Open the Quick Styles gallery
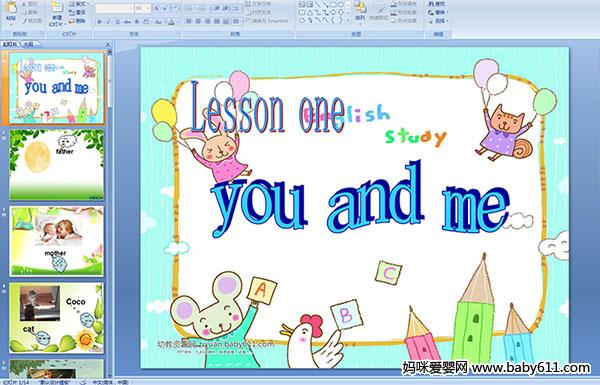Viewport: 600px width, 385px height. [379, 11]
